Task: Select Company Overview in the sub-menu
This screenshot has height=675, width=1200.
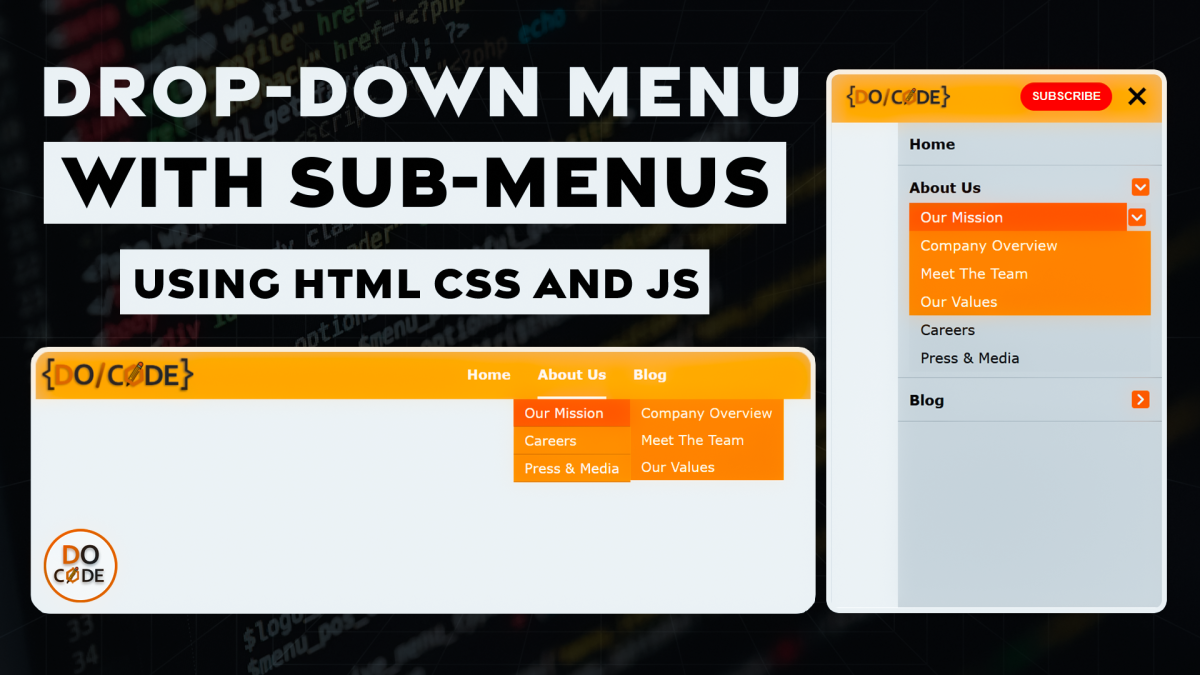Action: (x=706, y=413)
